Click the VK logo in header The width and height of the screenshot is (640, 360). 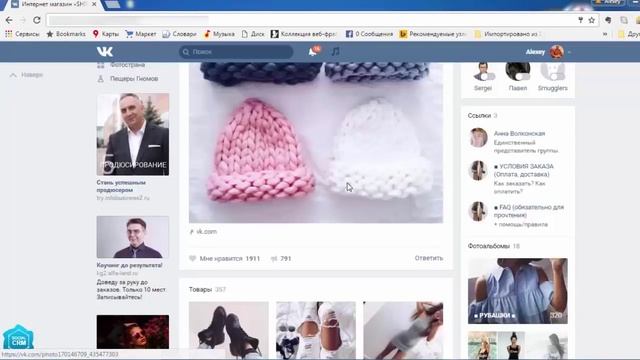[x=105, y=51]
